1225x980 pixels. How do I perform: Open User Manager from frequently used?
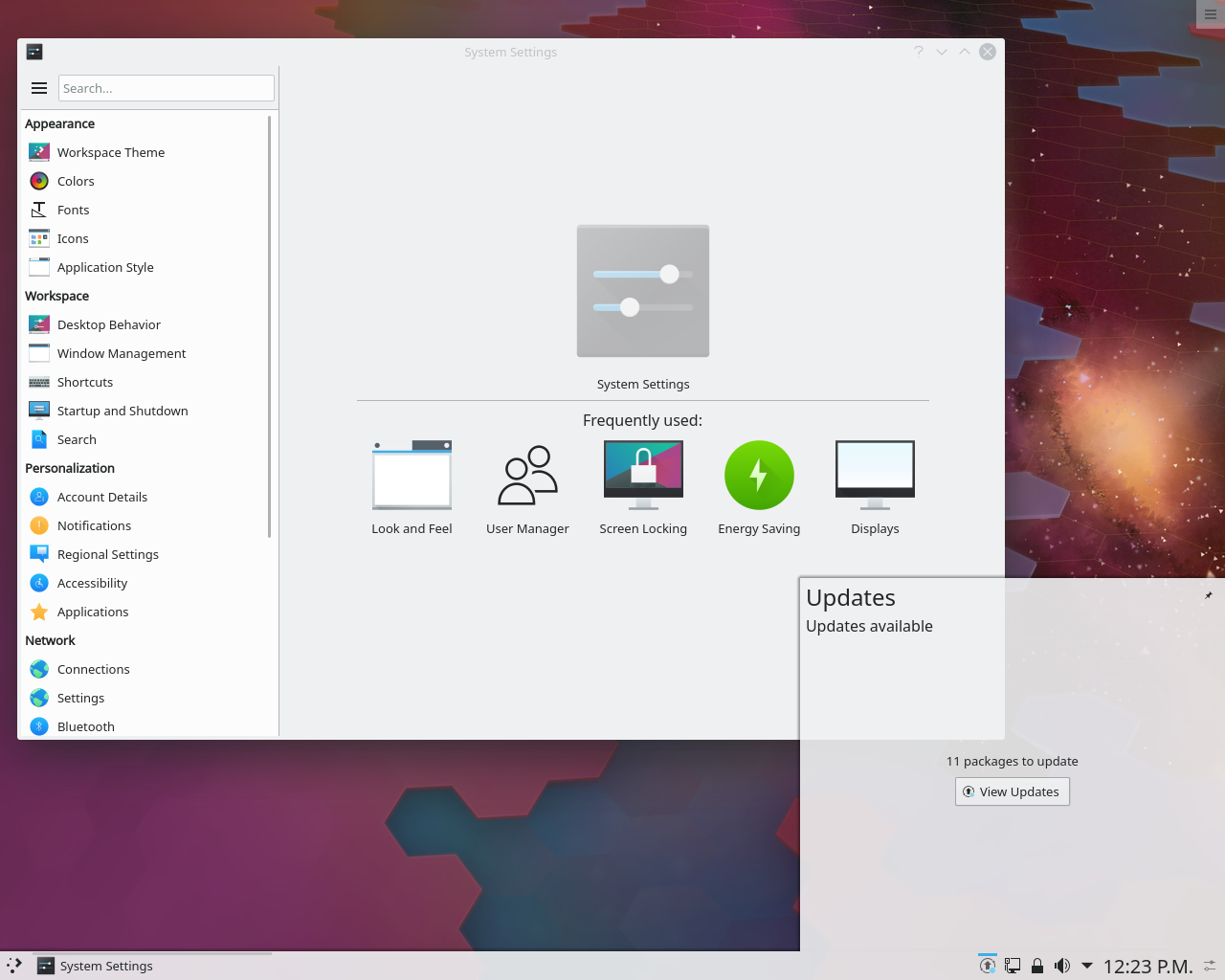(x=526, y=474)
